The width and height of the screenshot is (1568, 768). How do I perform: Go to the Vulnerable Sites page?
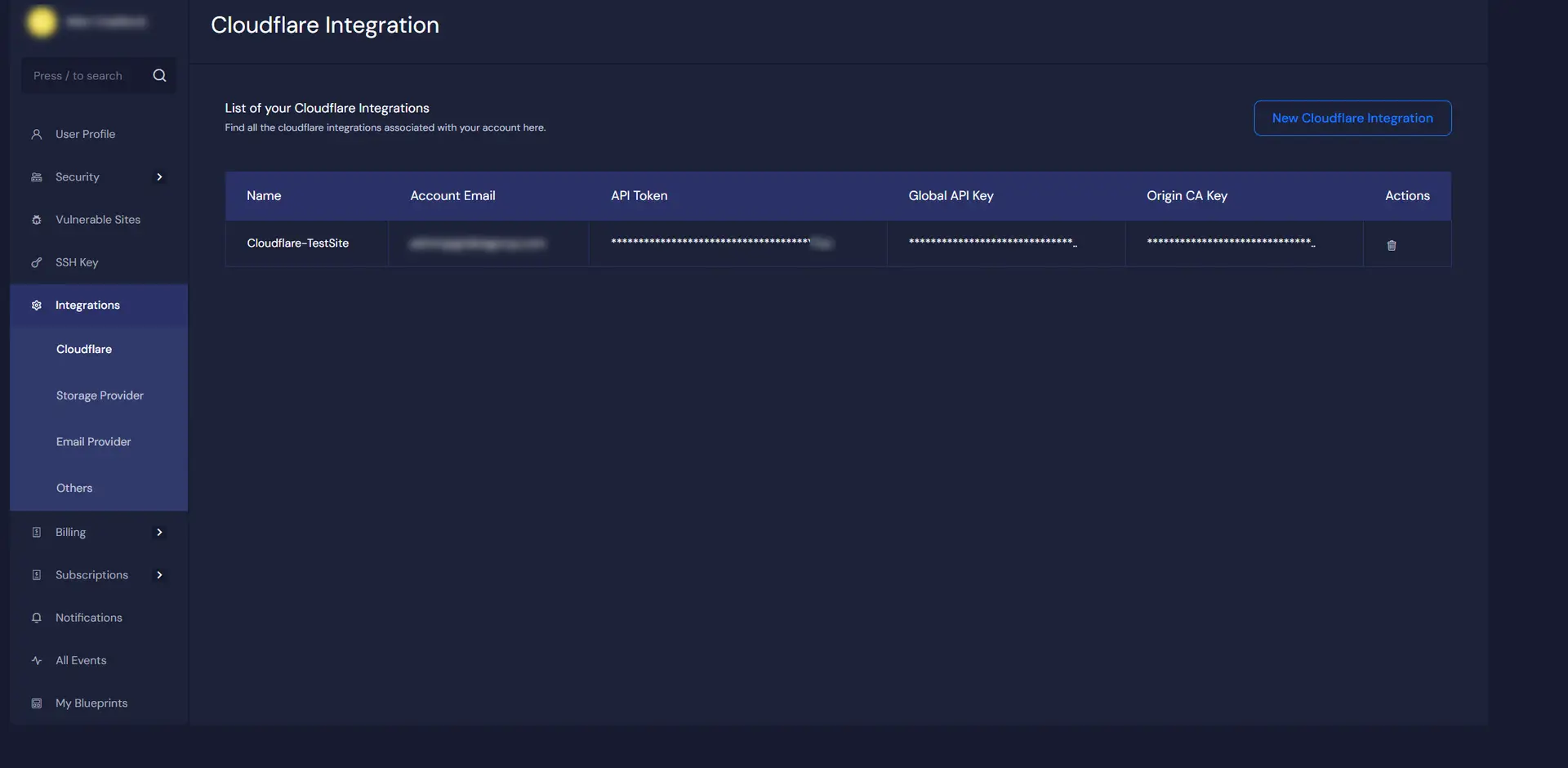[98, 220]
